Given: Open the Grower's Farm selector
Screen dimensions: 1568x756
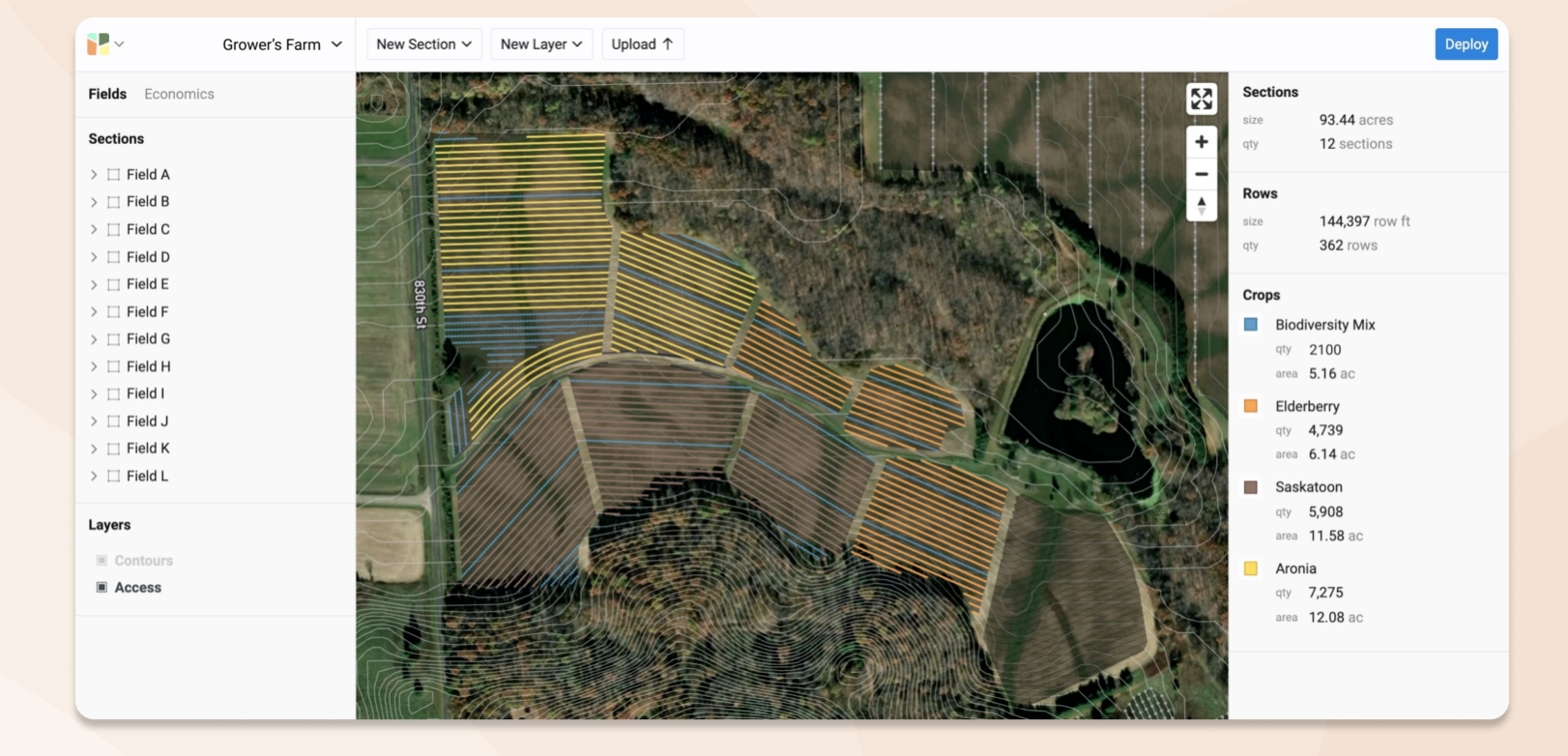Looking at the screenshot, I should 282,44.
